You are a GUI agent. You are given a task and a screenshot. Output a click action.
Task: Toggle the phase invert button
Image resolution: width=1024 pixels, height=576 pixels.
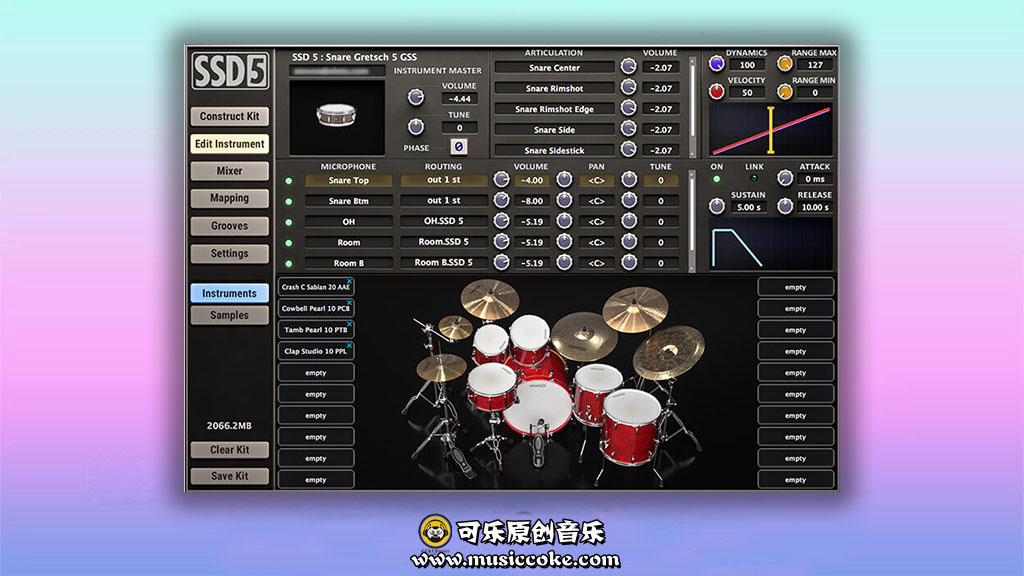[458, 147]
